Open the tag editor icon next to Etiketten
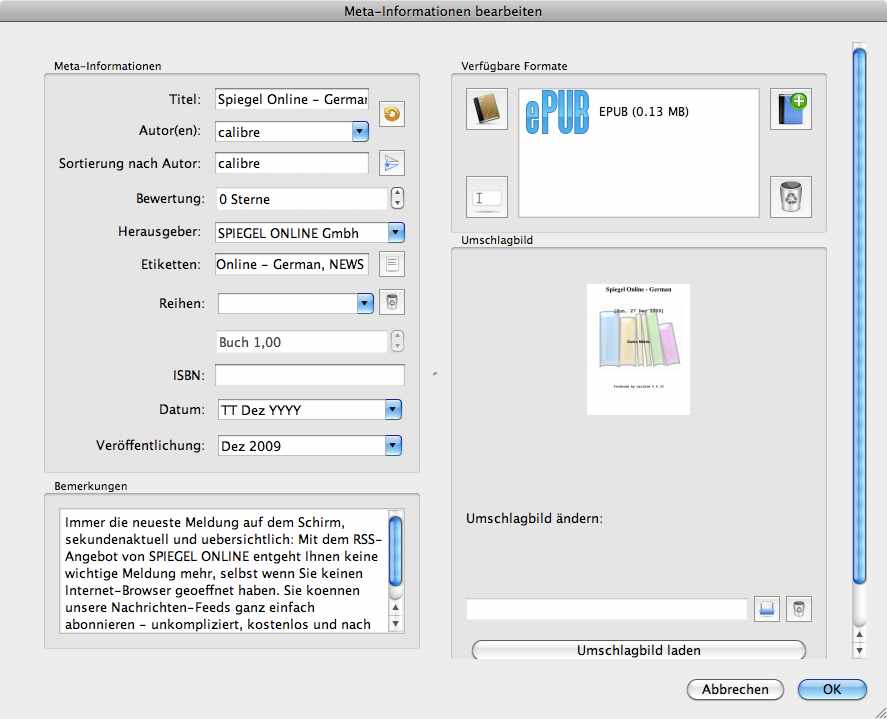This screenshot has width=887, height=719. pyautogui.click(x=392, y=264)
